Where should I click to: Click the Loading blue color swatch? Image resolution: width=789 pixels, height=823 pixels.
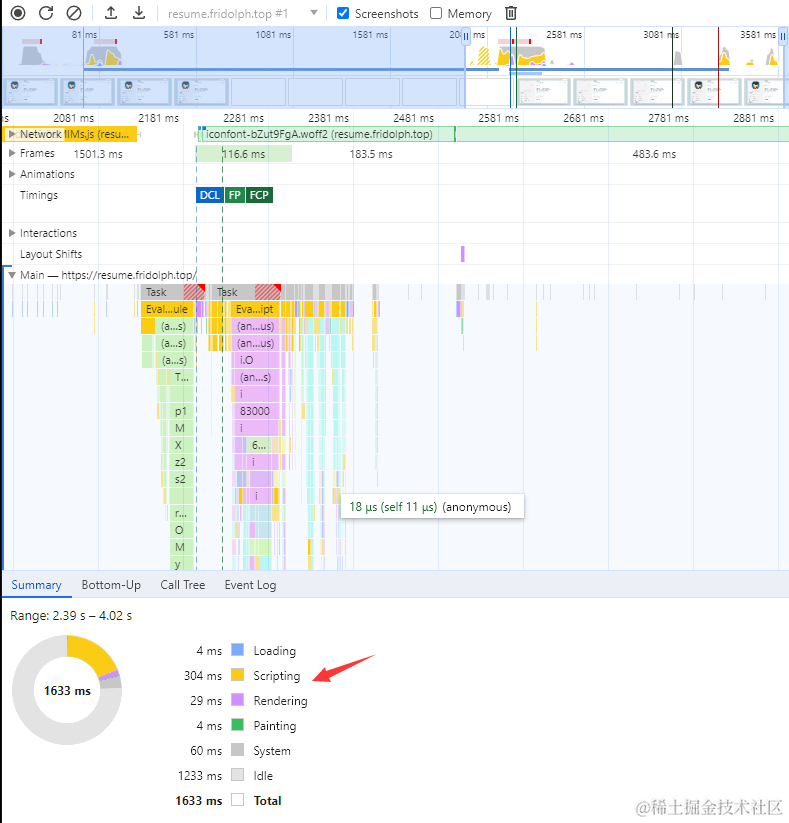(238, 650)
